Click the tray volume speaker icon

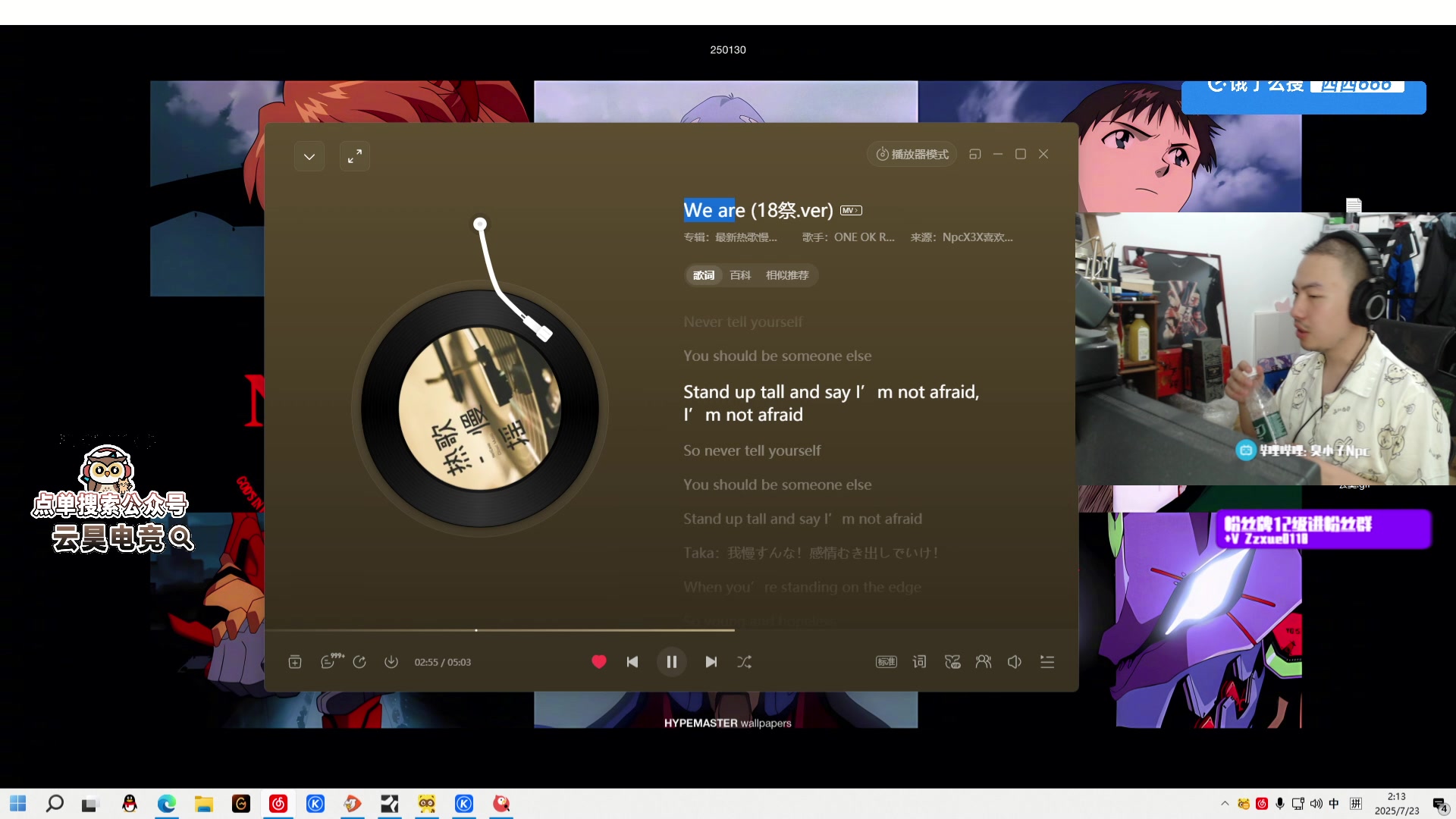pos(1316,804)
